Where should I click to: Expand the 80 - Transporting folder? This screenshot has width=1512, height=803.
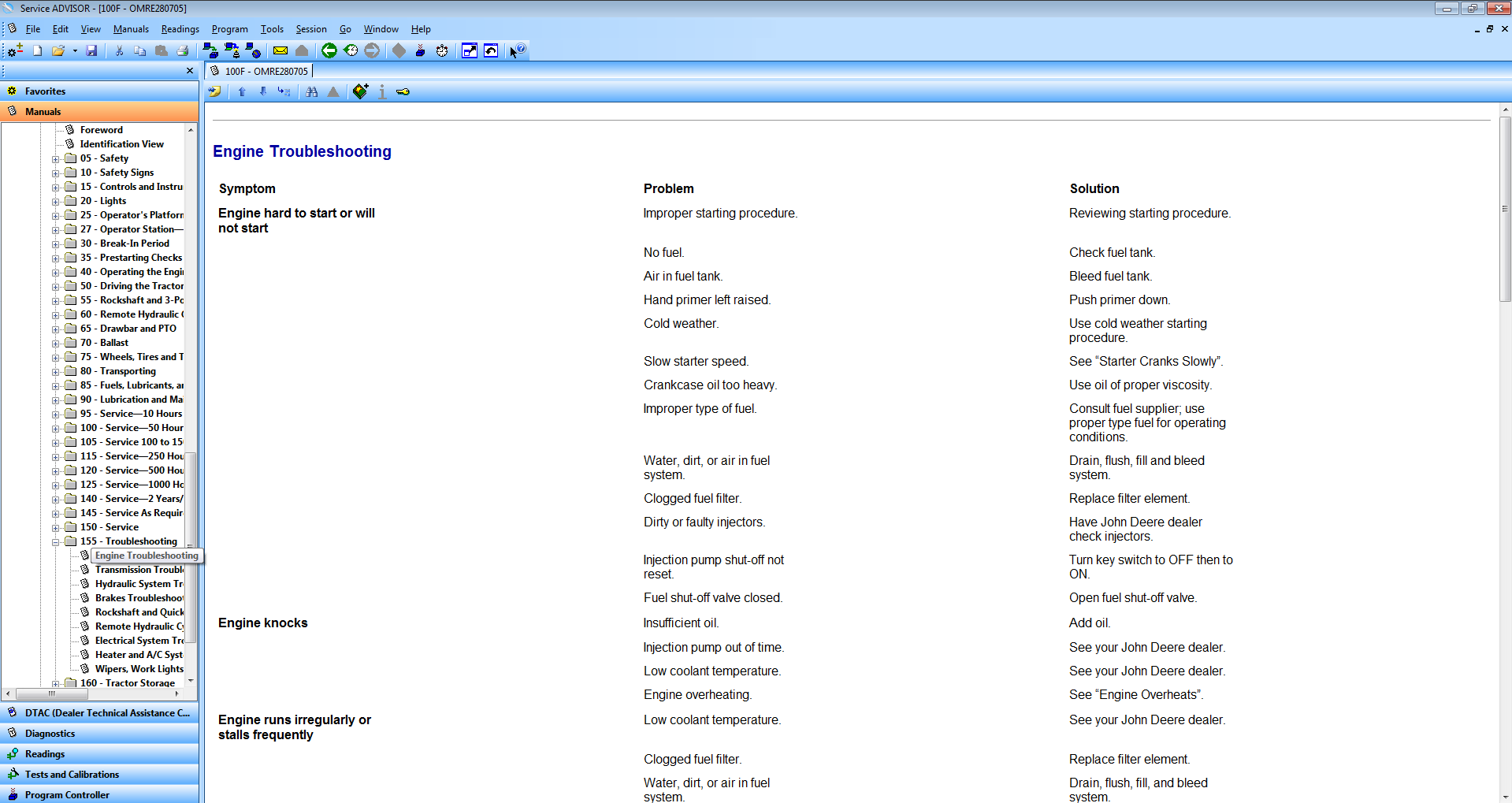coord(56,372)
